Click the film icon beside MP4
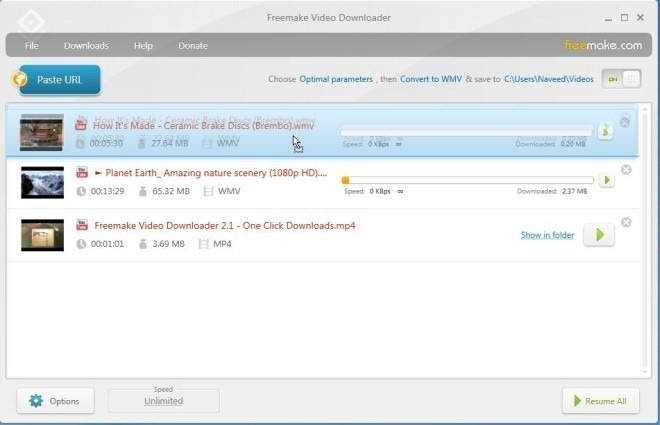 [203, 244]
